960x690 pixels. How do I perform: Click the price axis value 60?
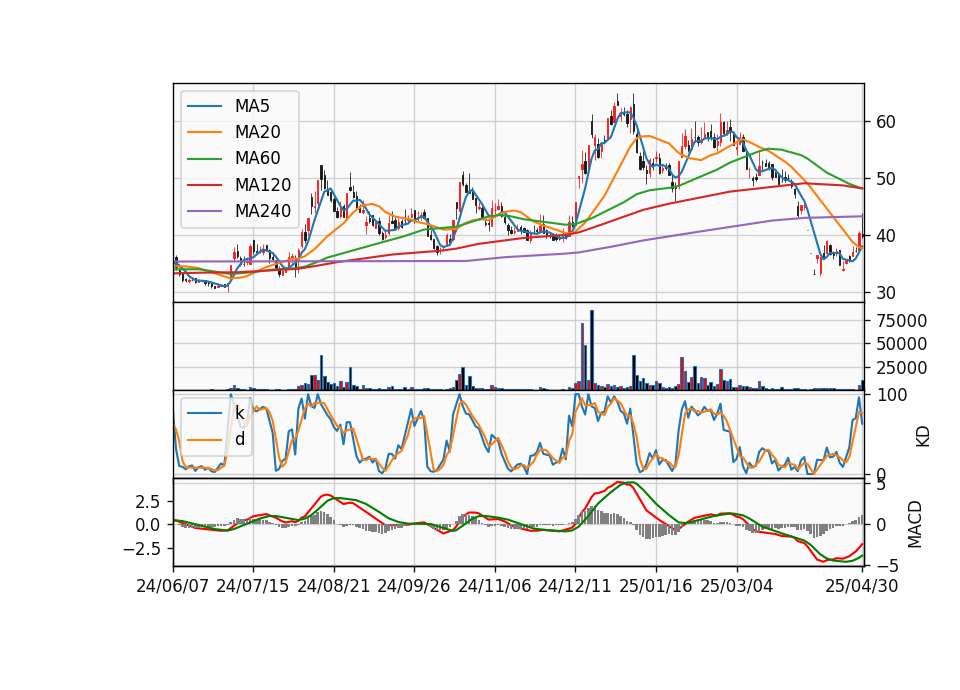(x=886, y=122)
